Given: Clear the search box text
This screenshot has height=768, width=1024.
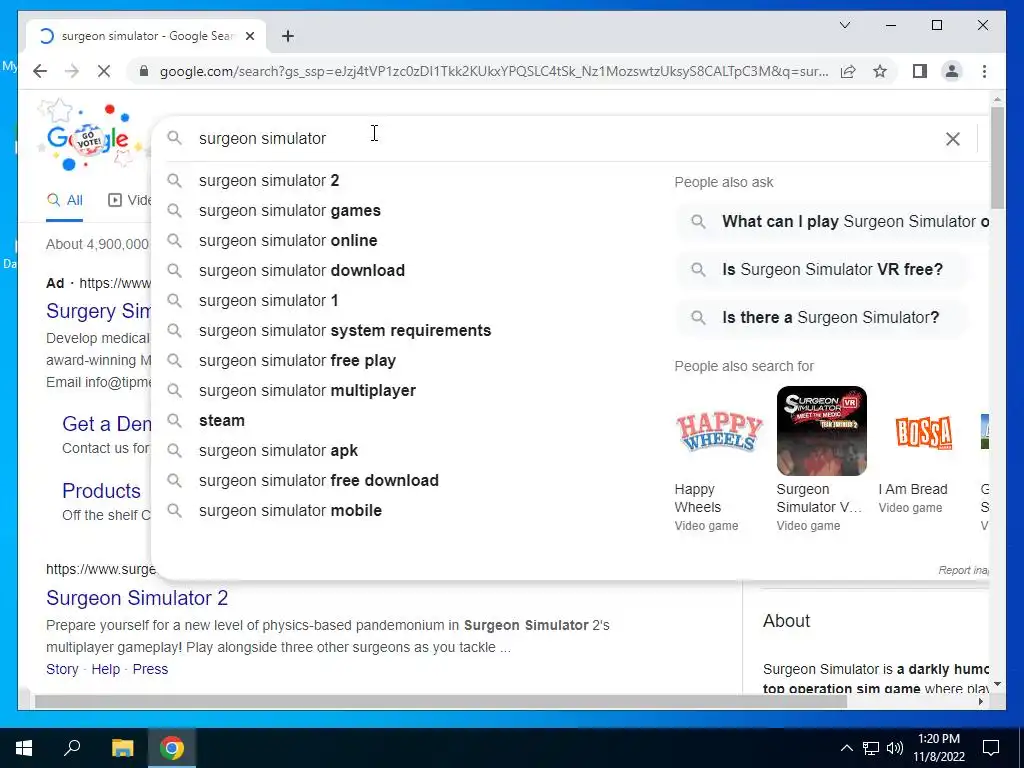Looking at the screenshot, I should point(953,138).
